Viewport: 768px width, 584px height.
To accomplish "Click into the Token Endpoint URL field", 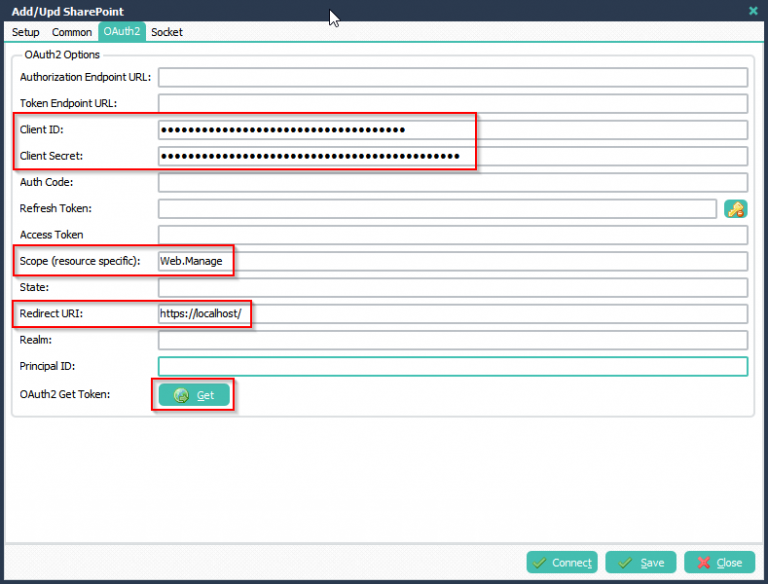I will [453, 103].
